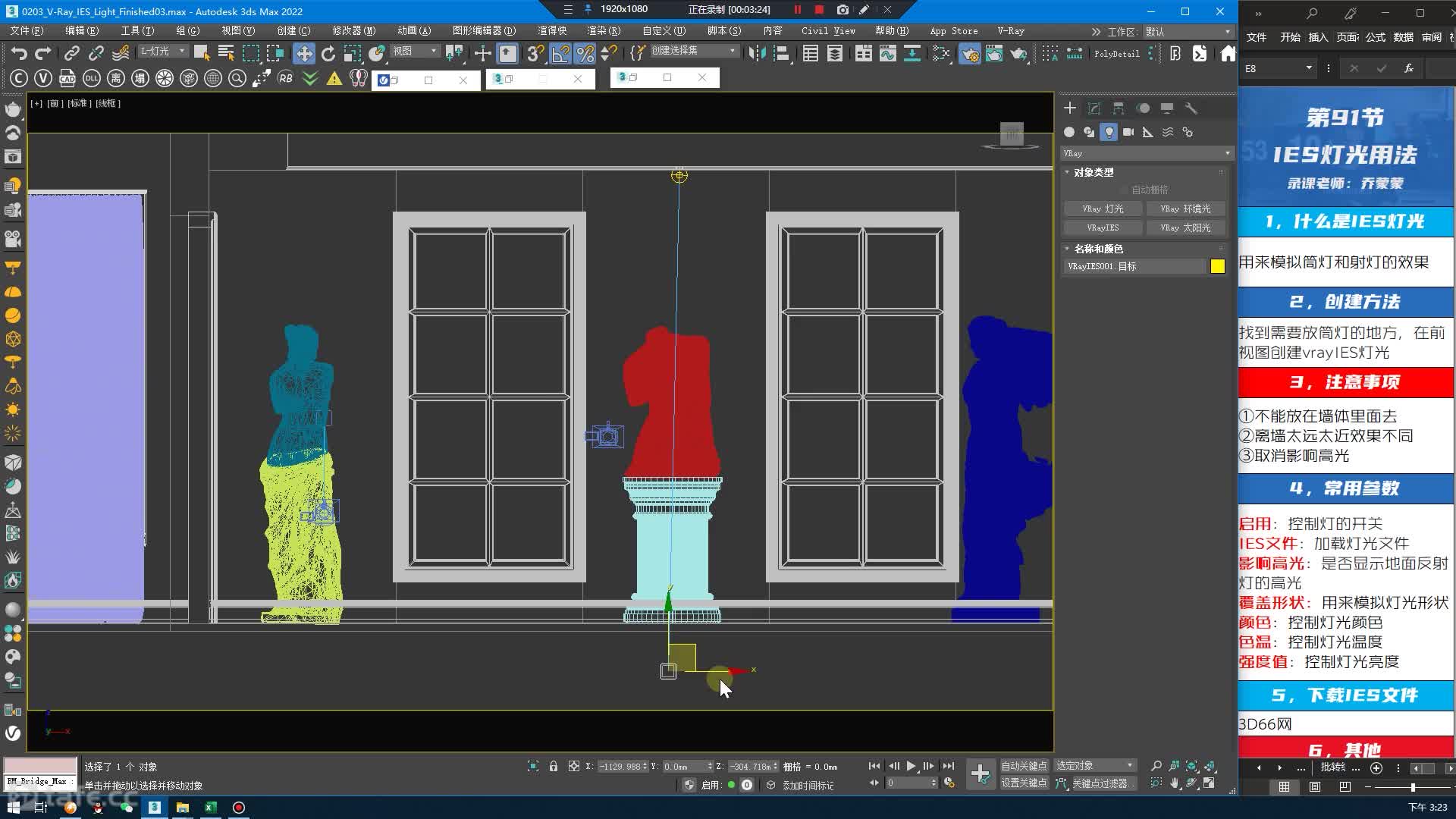Toggle the Percent Snap icon

[x=585, y=53]
